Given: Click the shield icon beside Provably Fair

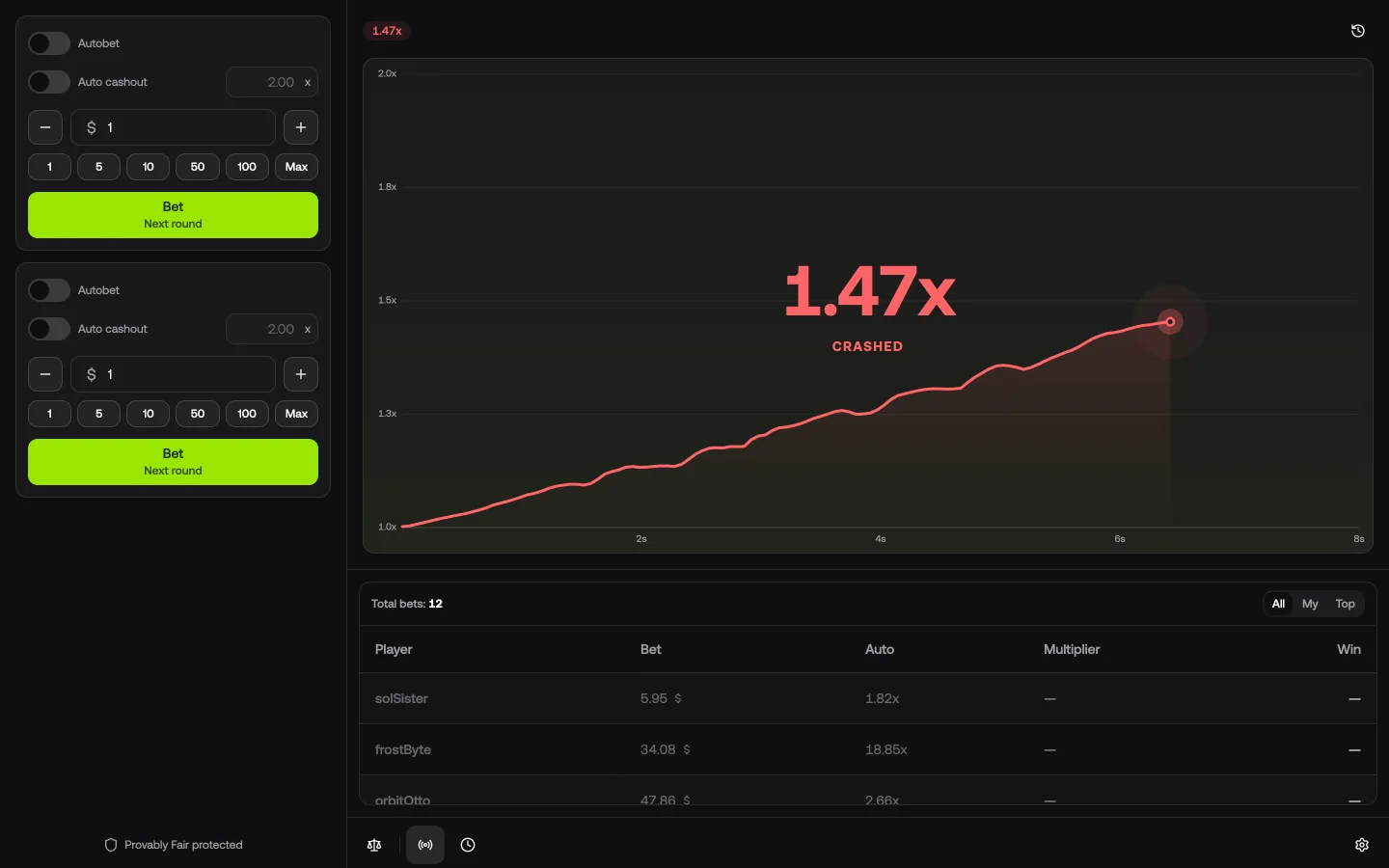Looking at the screenshot, I should [111, 845].
